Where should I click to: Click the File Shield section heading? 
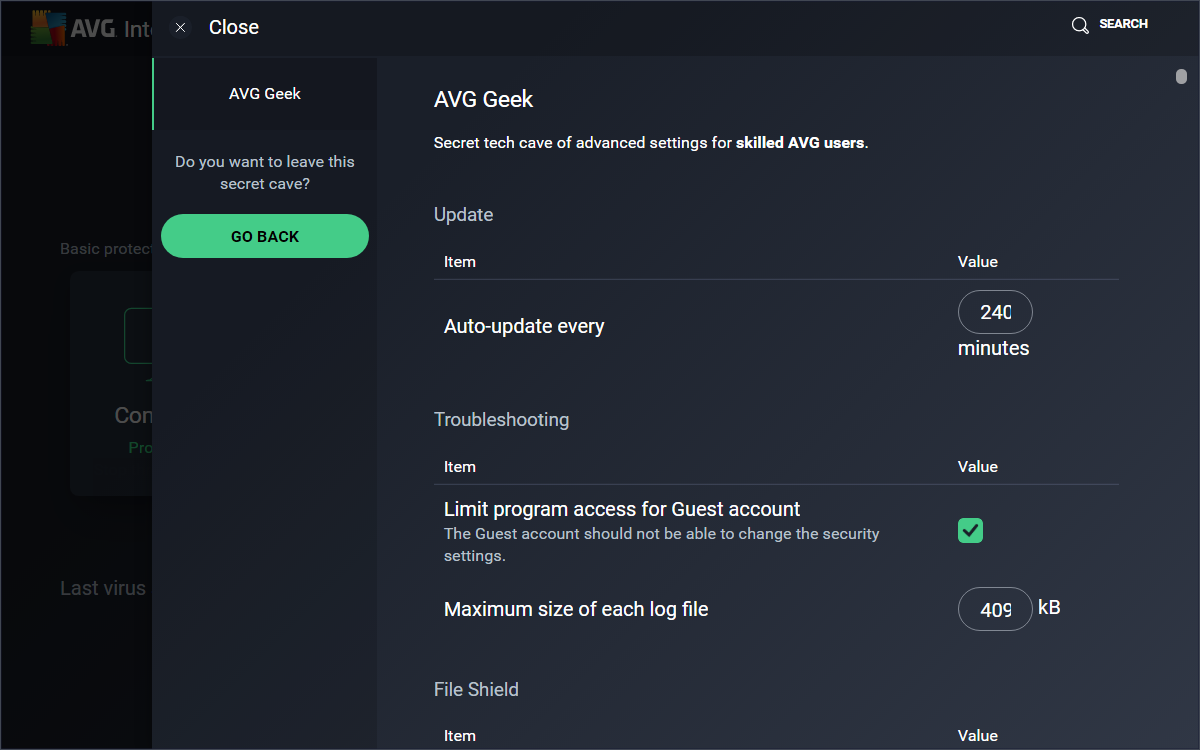click(476, 690)
